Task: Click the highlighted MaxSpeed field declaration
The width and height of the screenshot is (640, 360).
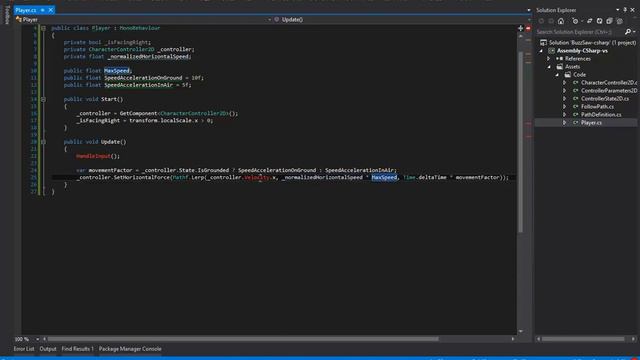Action: pyautogui.click(x=117, y=71)
